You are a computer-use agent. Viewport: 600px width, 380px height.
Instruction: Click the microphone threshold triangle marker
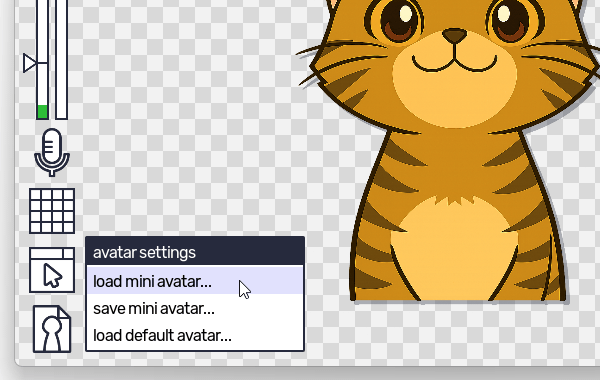tap(30, 63)
